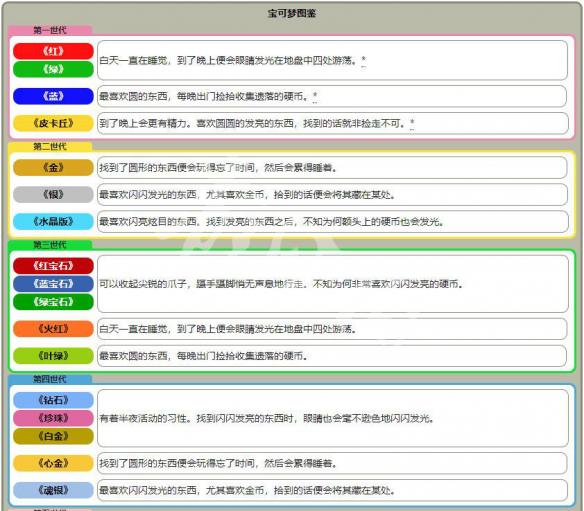The width and height of the screenshot is (584, 511).
Task: Select the 红宝石 entry text 可以收起尖锐的爪子
Action: point(281,284)
